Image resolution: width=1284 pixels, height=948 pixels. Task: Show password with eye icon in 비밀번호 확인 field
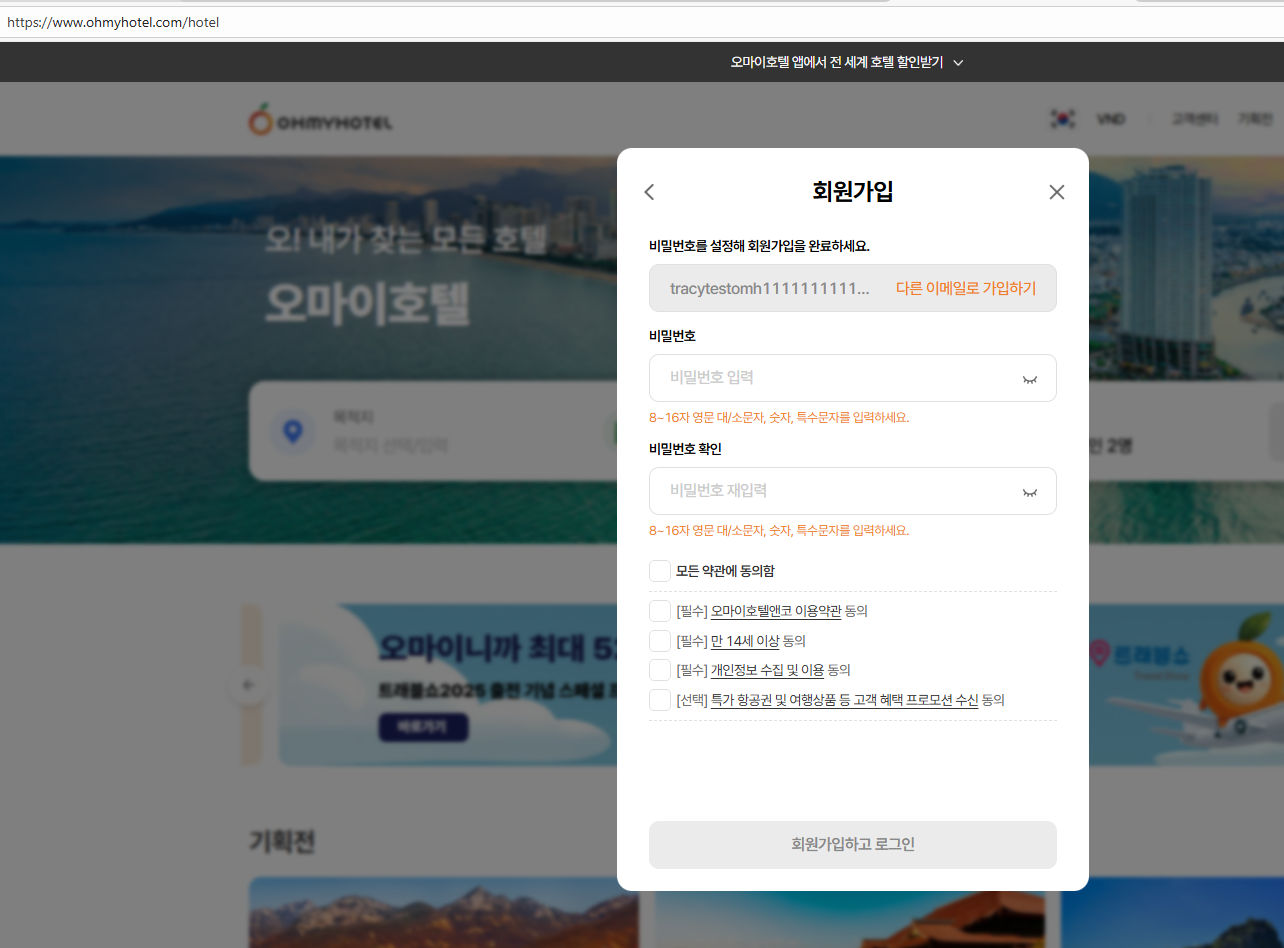[1029, 492]
